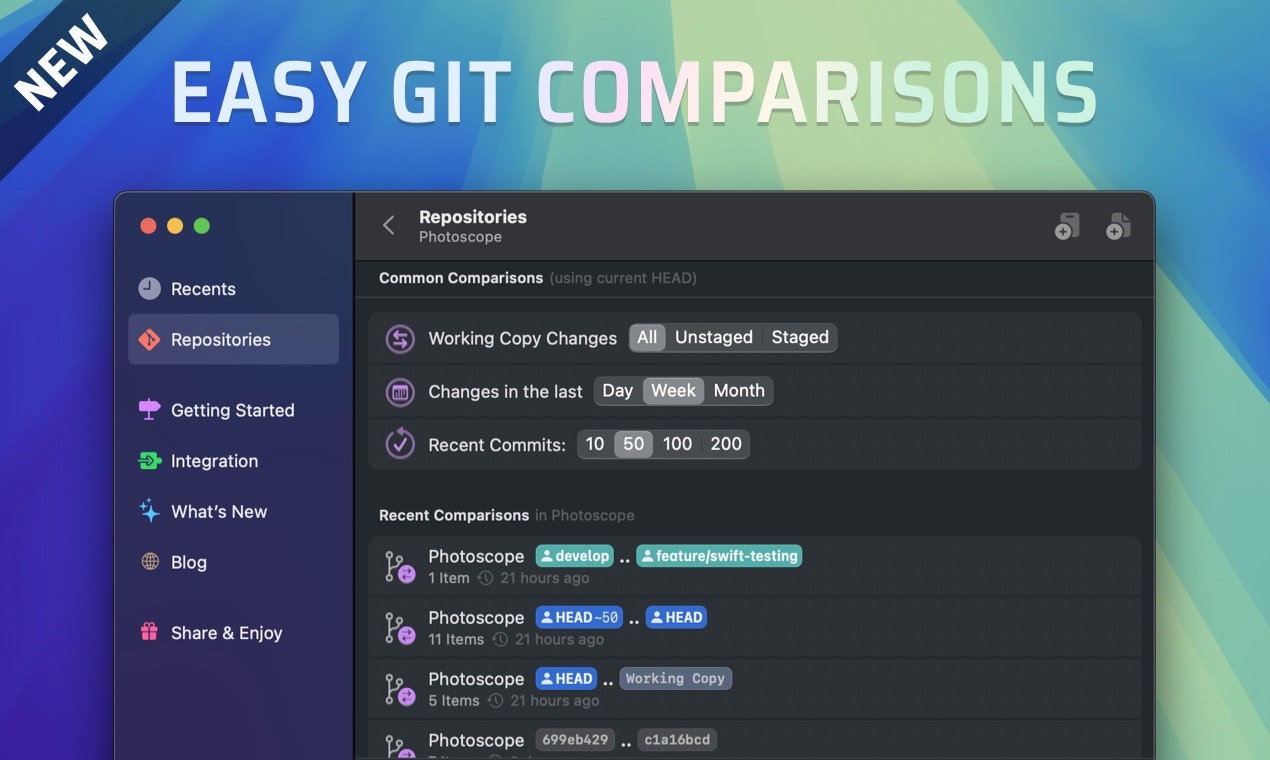Click branch icon of HEAD~50..HEAD comparison
Viewport: 1270px width, 760px height.
(400, 628)
